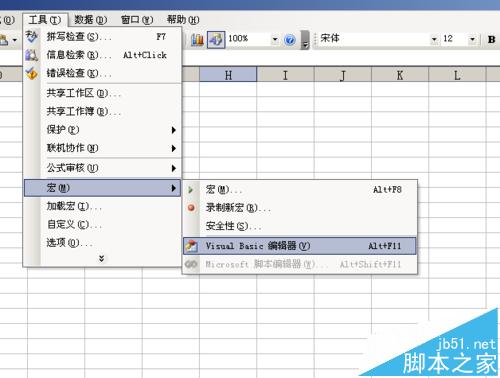The width and height of the screenshot is (500, 378).
Task: Select column H header
Action: tap(228, 74)
